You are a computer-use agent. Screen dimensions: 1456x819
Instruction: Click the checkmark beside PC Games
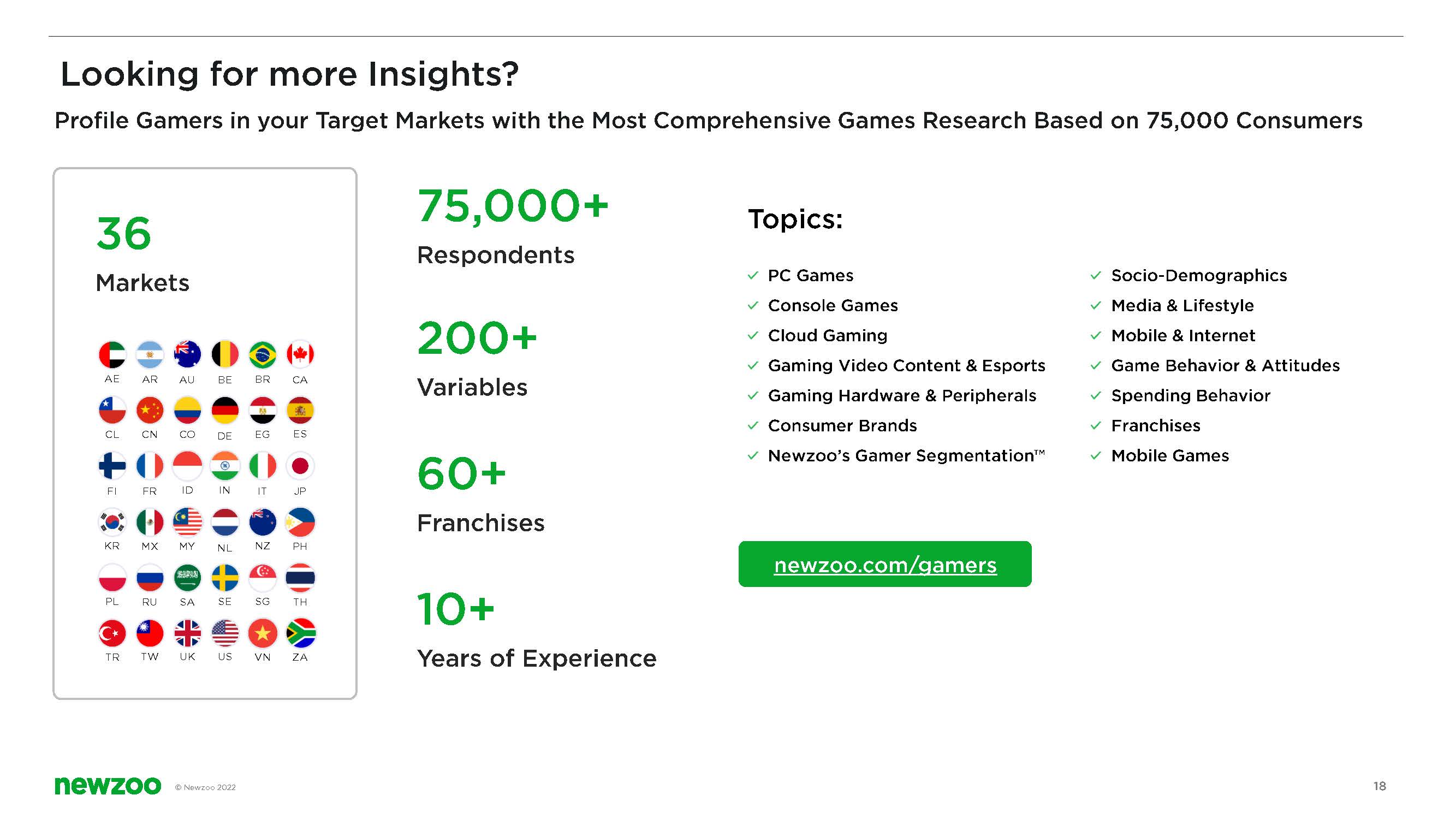[753, 275]
